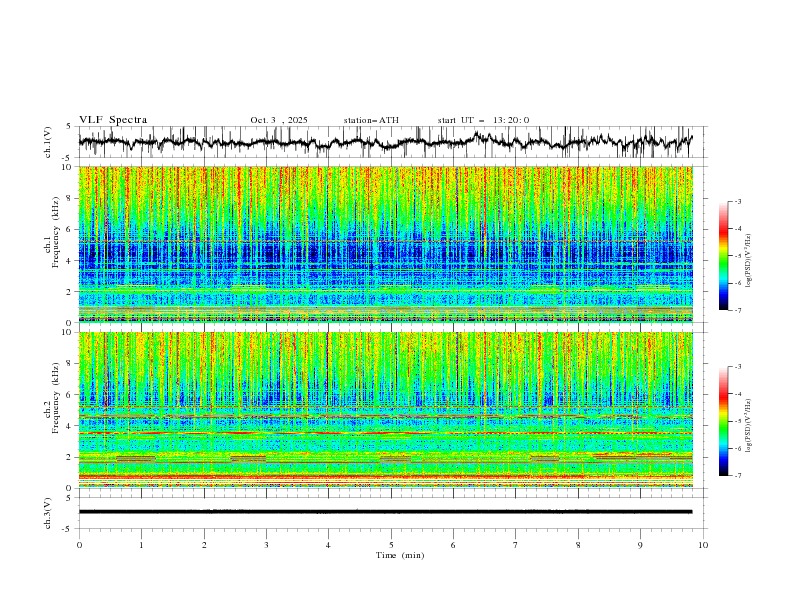Screen dimensions: 792x612
Task: Click time tick '10' on the x-axis
Action: (703, 545)
